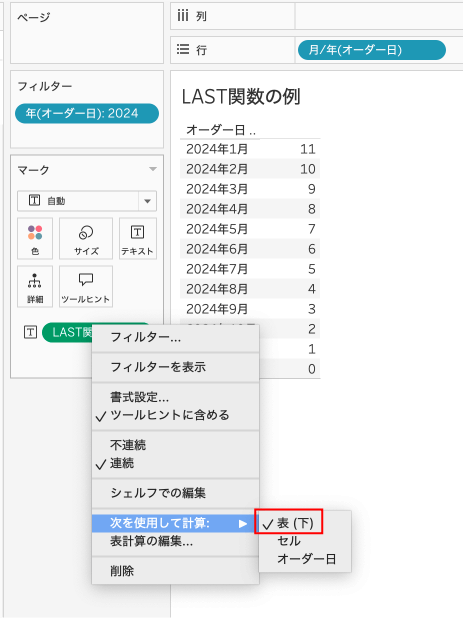Select the 2024年8月 row label

[217, 289]
